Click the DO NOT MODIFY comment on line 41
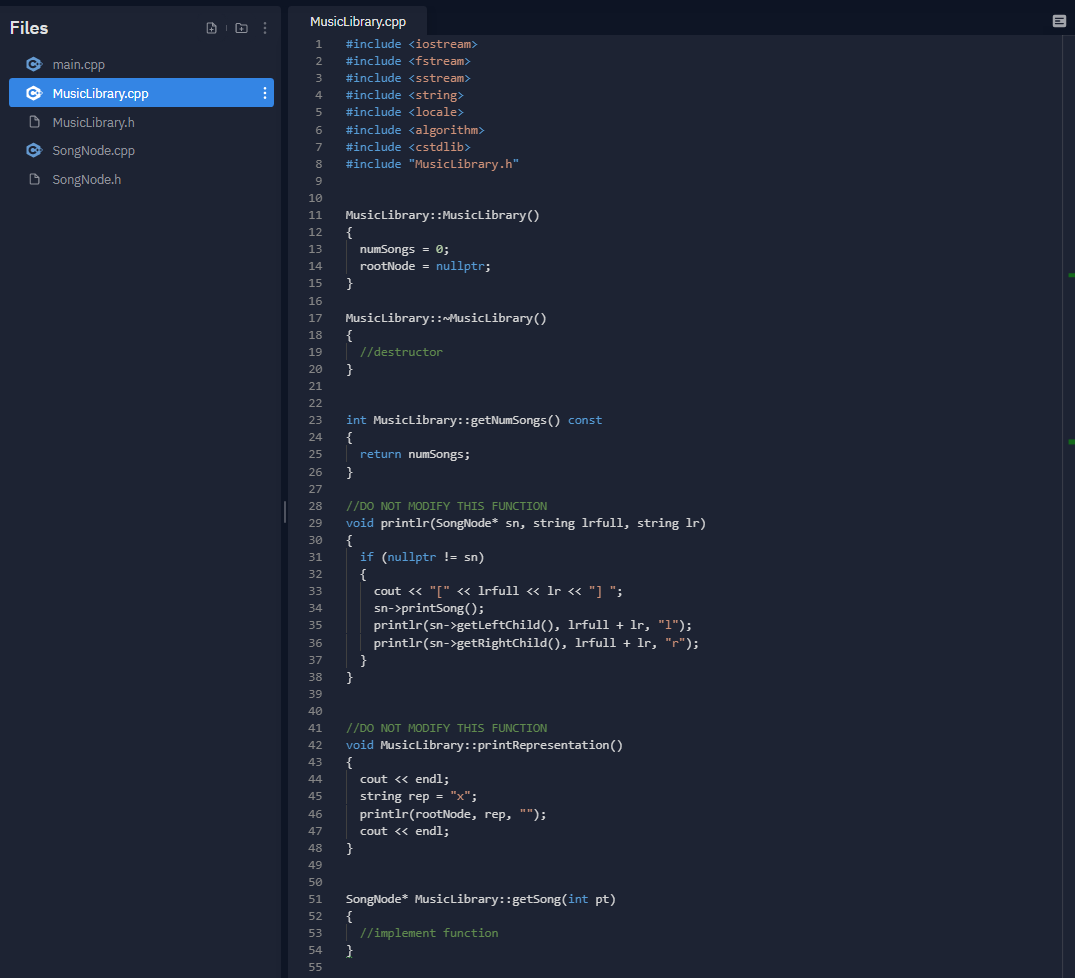The height and width of the screenshot is (978, 1075). [446, 728]
